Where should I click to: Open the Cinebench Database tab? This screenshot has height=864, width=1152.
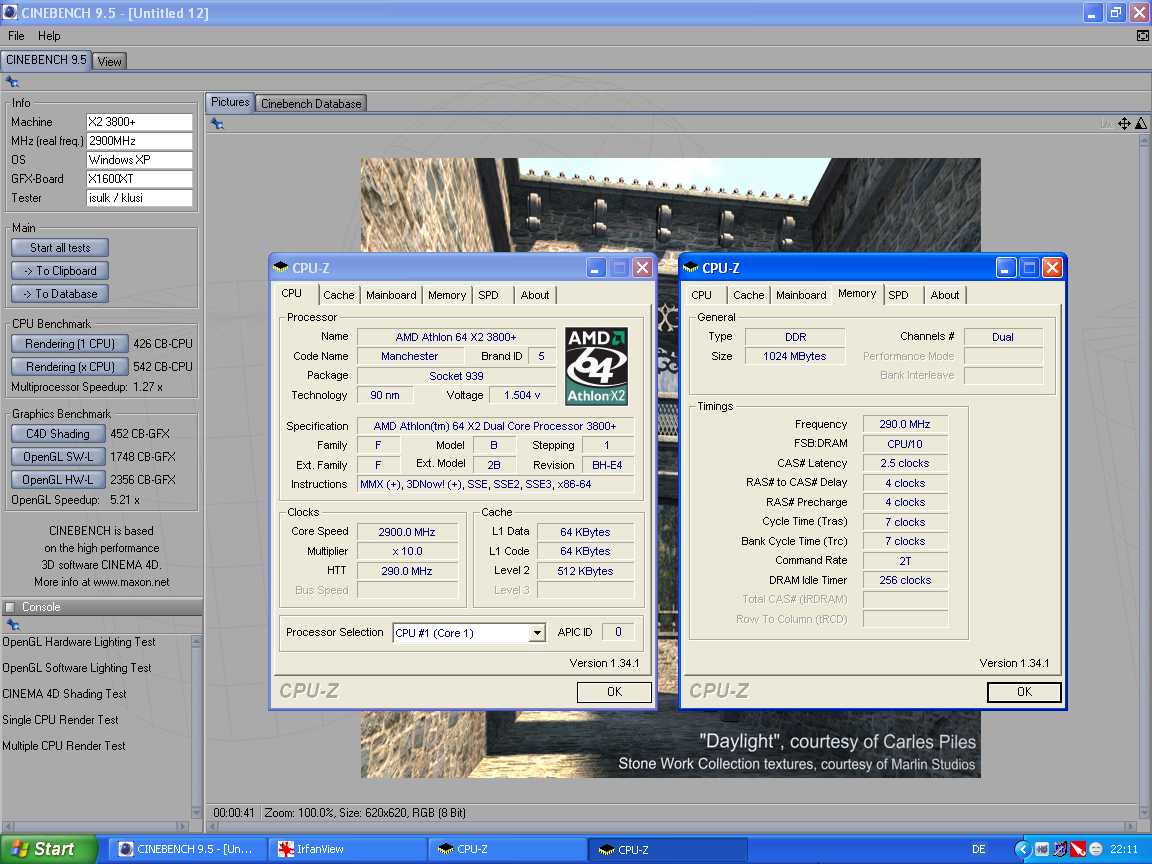point(311,104)
